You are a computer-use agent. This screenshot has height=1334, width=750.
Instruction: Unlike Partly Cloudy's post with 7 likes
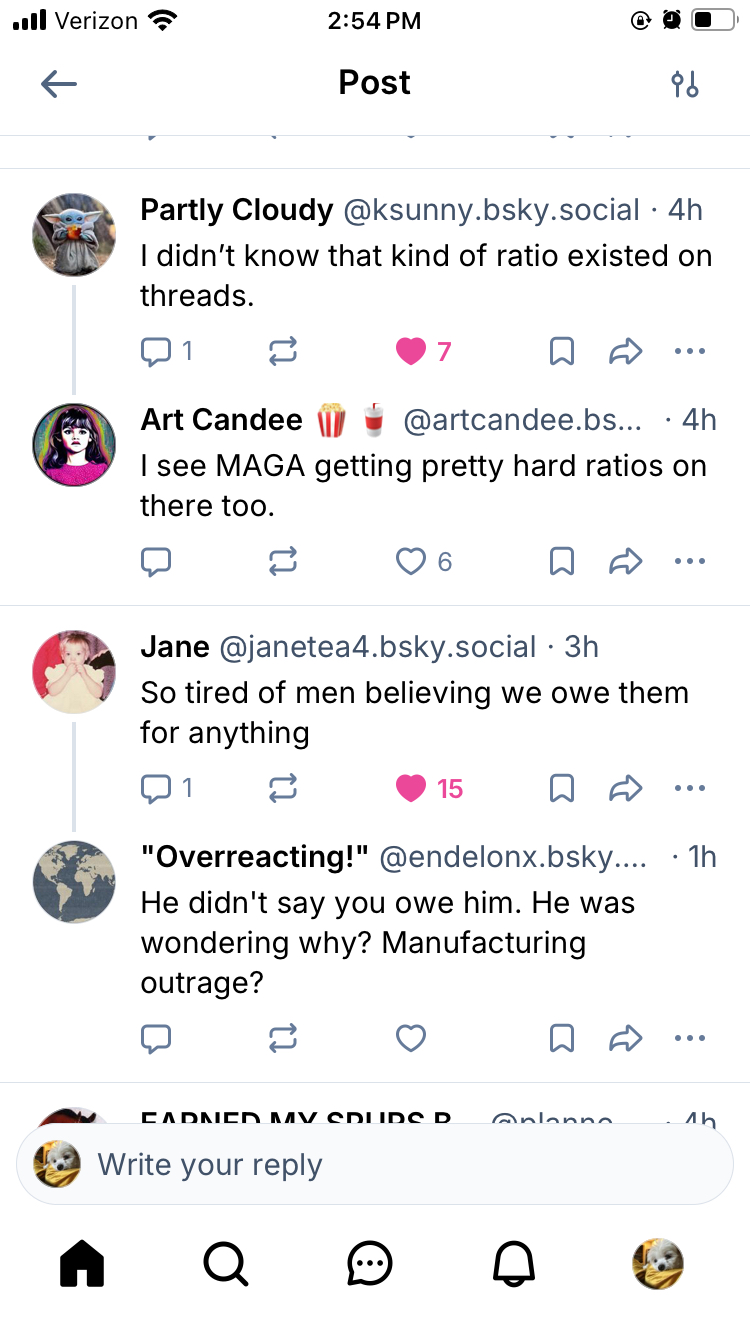pos(411,351)
